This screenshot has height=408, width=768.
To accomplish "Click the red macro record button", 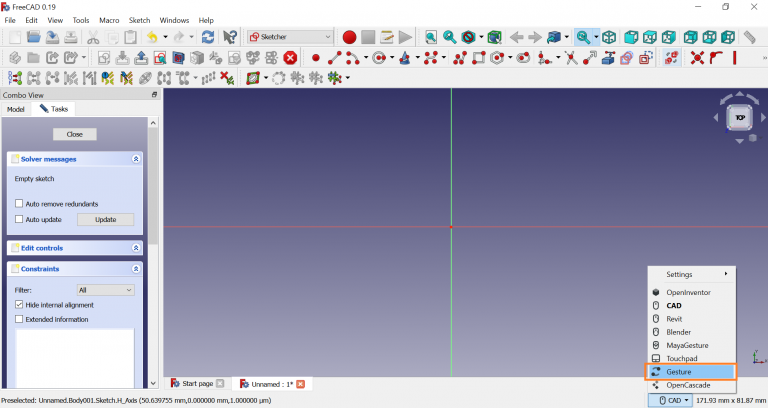I will tap(349, 37).
